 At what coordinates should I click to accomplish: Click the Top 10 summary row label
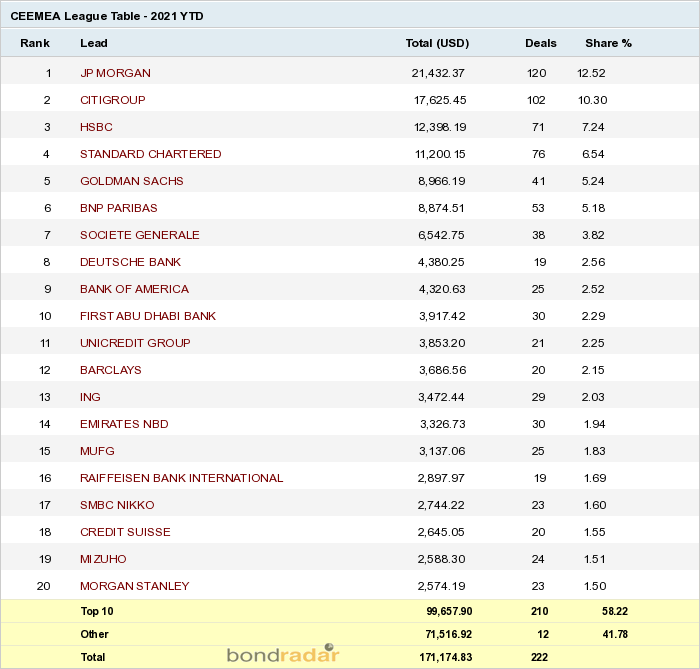(97, 611)
